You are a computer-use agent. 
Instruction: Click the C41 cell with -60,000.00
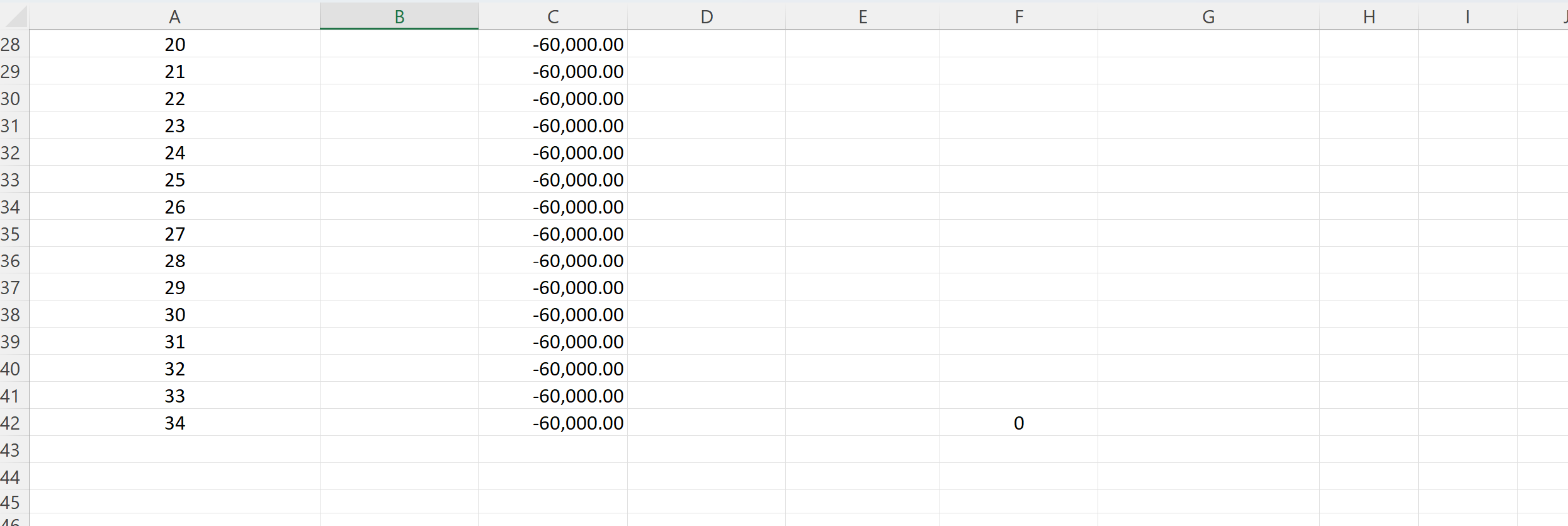[x=553, y=396]
